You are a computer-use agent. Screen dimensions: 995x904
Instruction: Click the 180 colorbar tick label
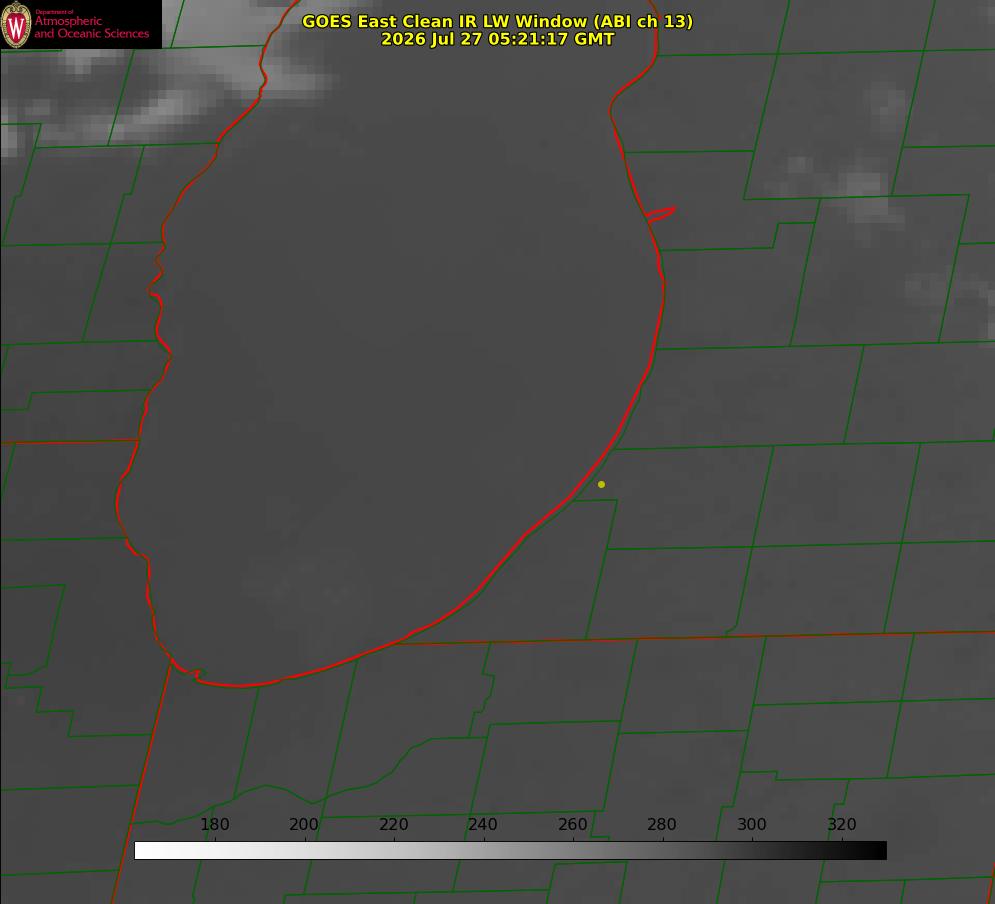(214, 824)
